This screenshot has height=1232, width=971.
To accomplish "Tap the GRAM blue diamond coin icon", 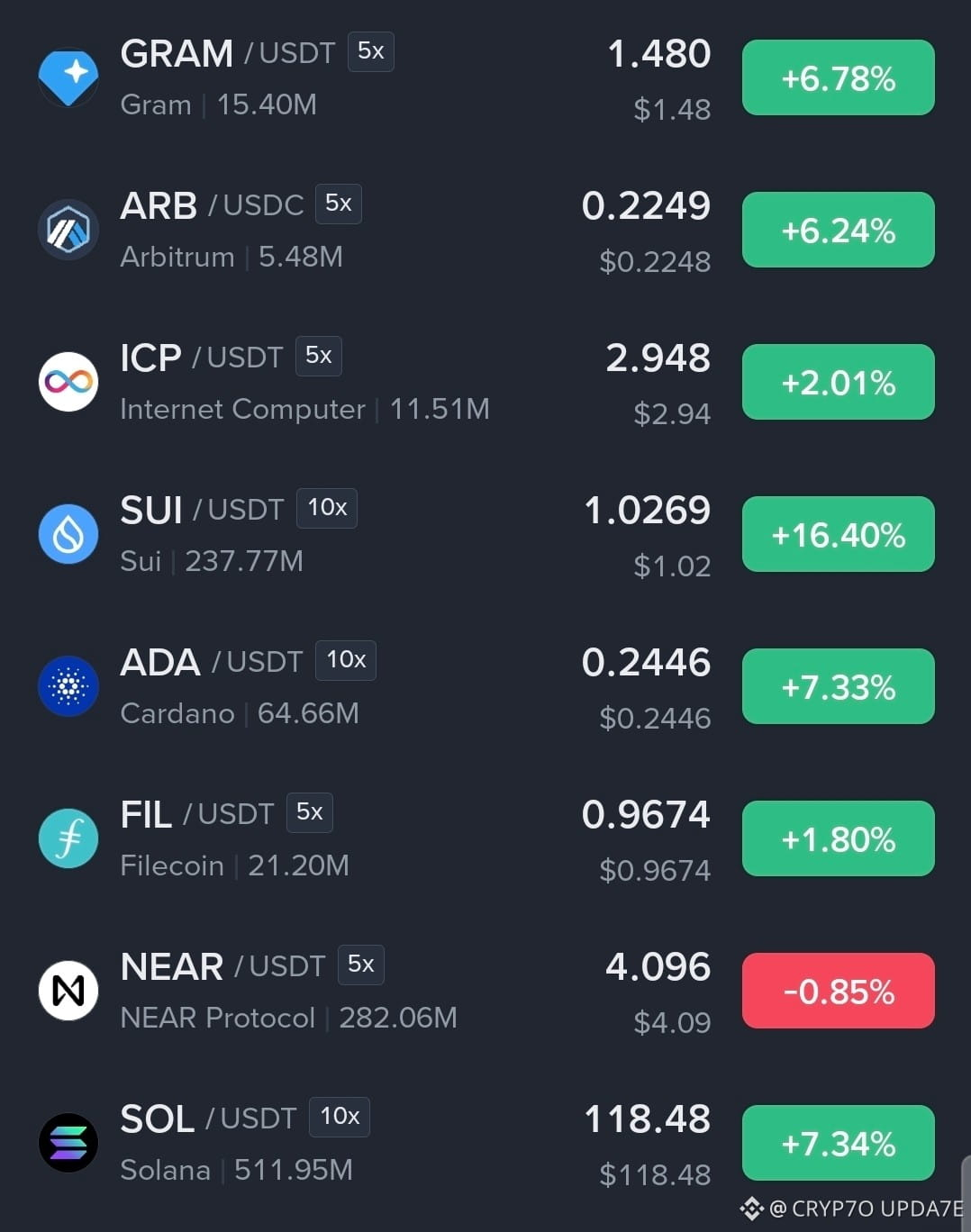I will click(x=68, y=77).
